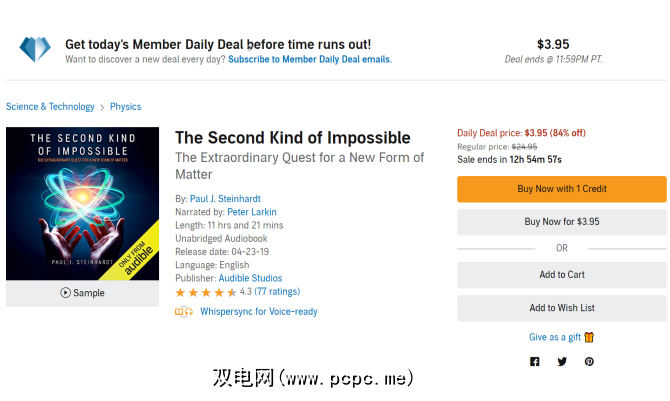Share on Pinterest icon
This screenshot has width=670, height=401.
click(x=589, y=362)
